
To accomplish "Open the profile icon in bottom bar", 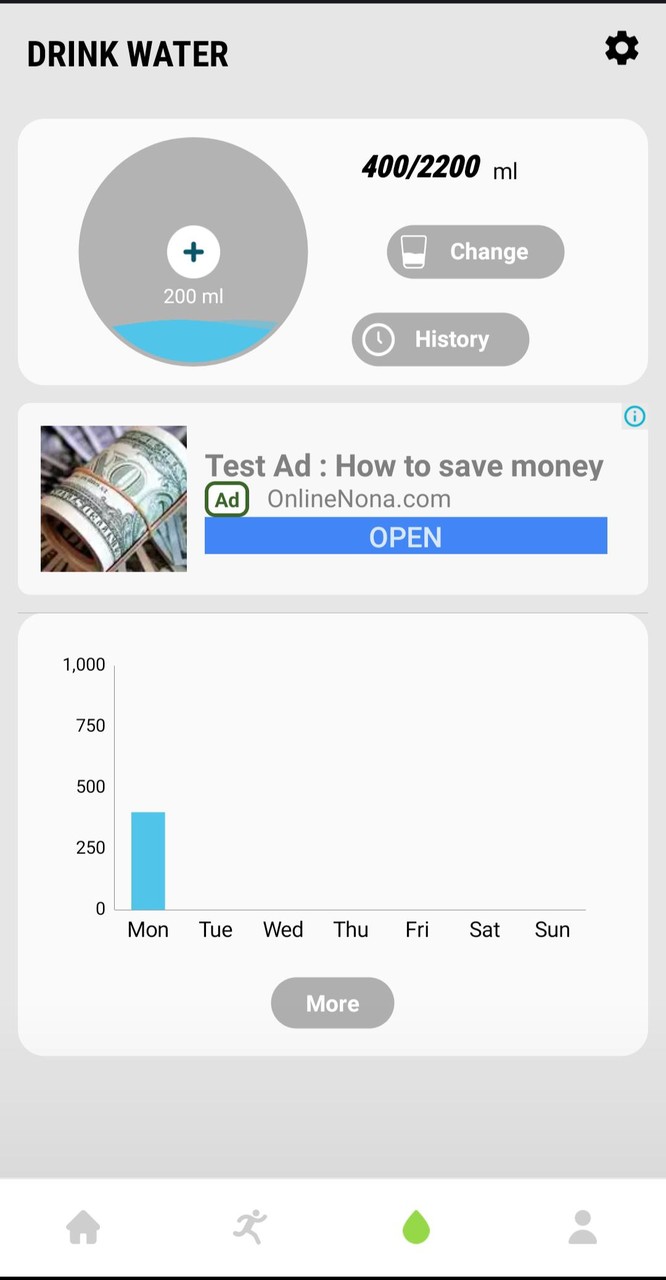I will click(x=582, y=1227).
